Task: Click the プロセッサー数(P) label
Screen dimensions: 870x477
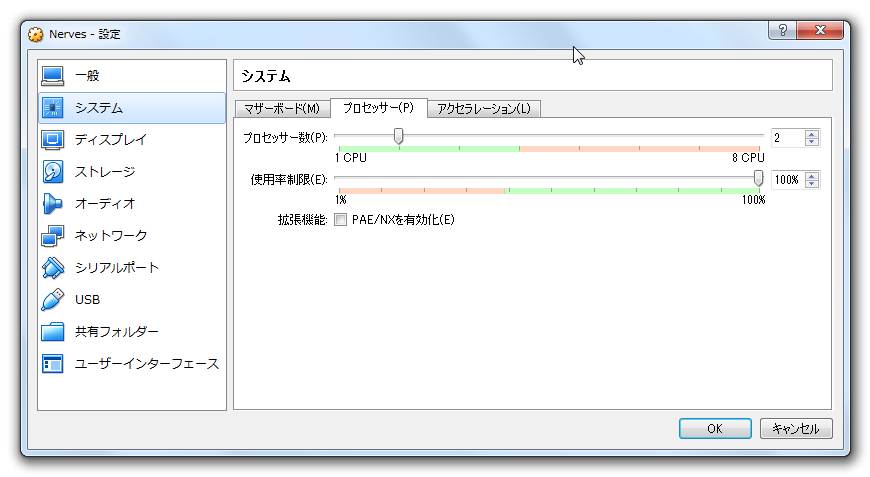Action: tap(285, 138)
